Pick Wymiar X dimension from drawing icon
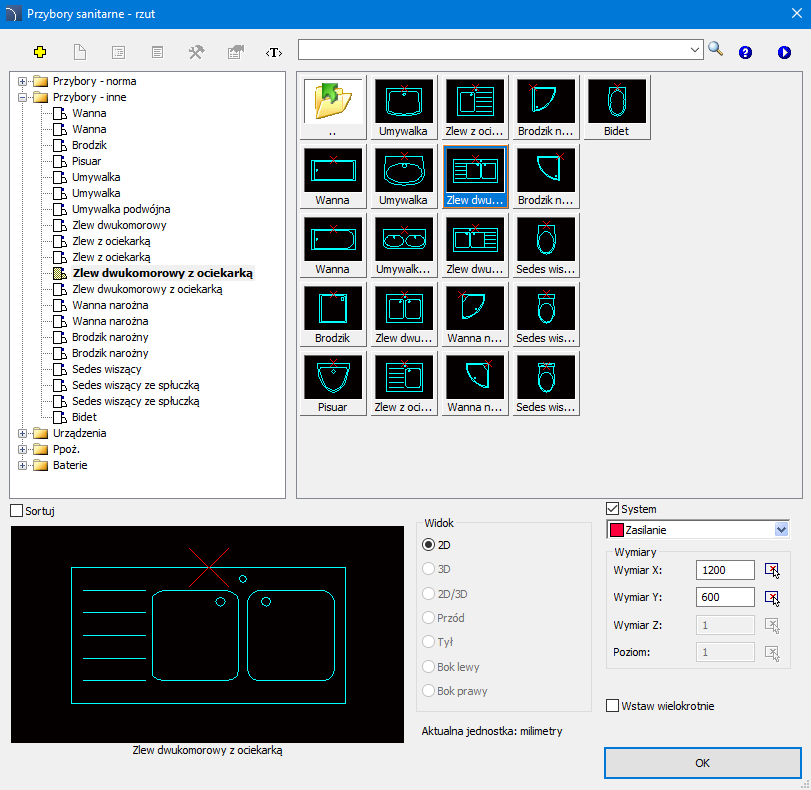The image size is (811, 790). tap(772, 570)
